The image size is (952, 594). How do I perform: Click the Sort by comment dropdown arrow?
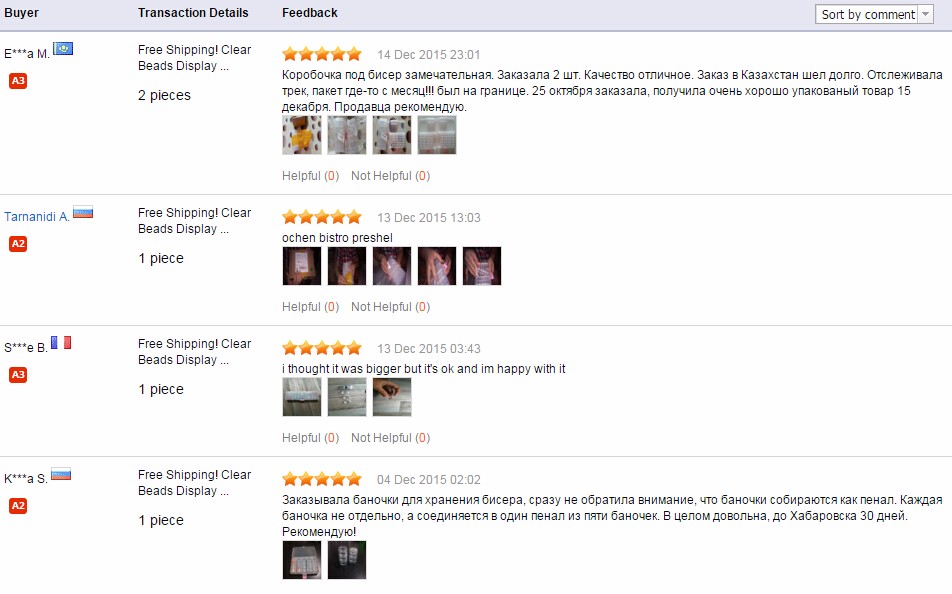tap(925, 14)
